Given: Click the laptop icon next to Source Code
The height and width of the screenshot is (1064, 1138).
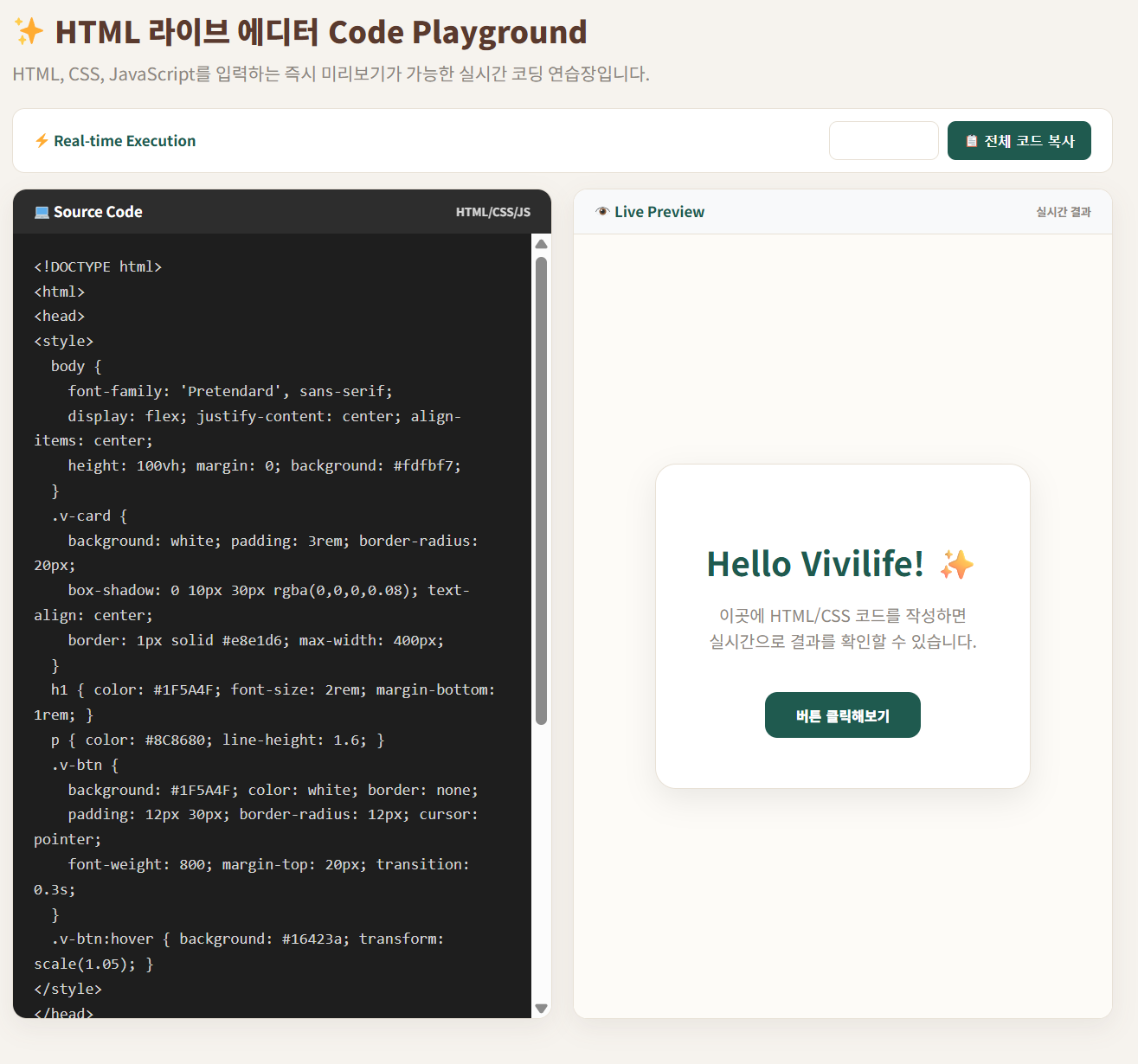Looking at the screenshot, I should tap(42, 212).
